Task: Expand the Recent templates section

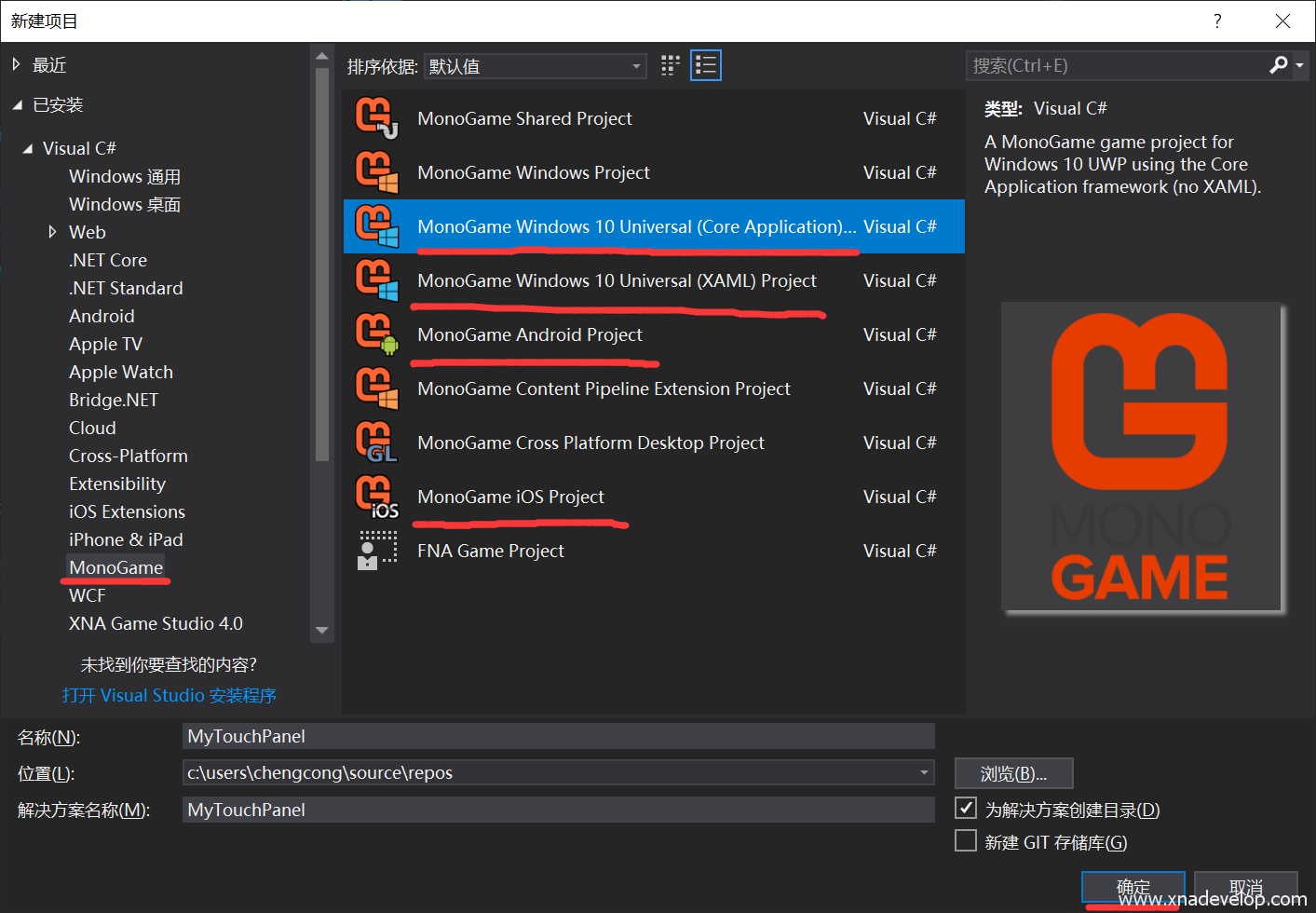Action: tap(16, 65)
